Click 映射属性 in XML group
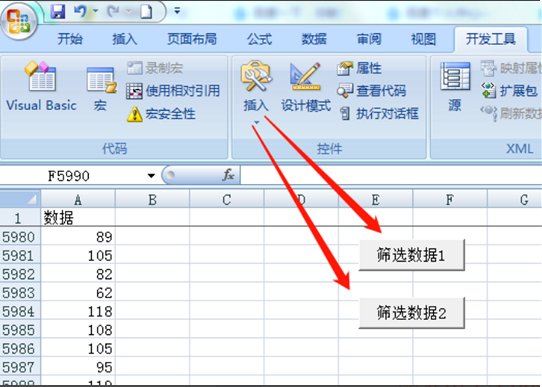This screenshot has height=387, width=542. click(511, 68)
